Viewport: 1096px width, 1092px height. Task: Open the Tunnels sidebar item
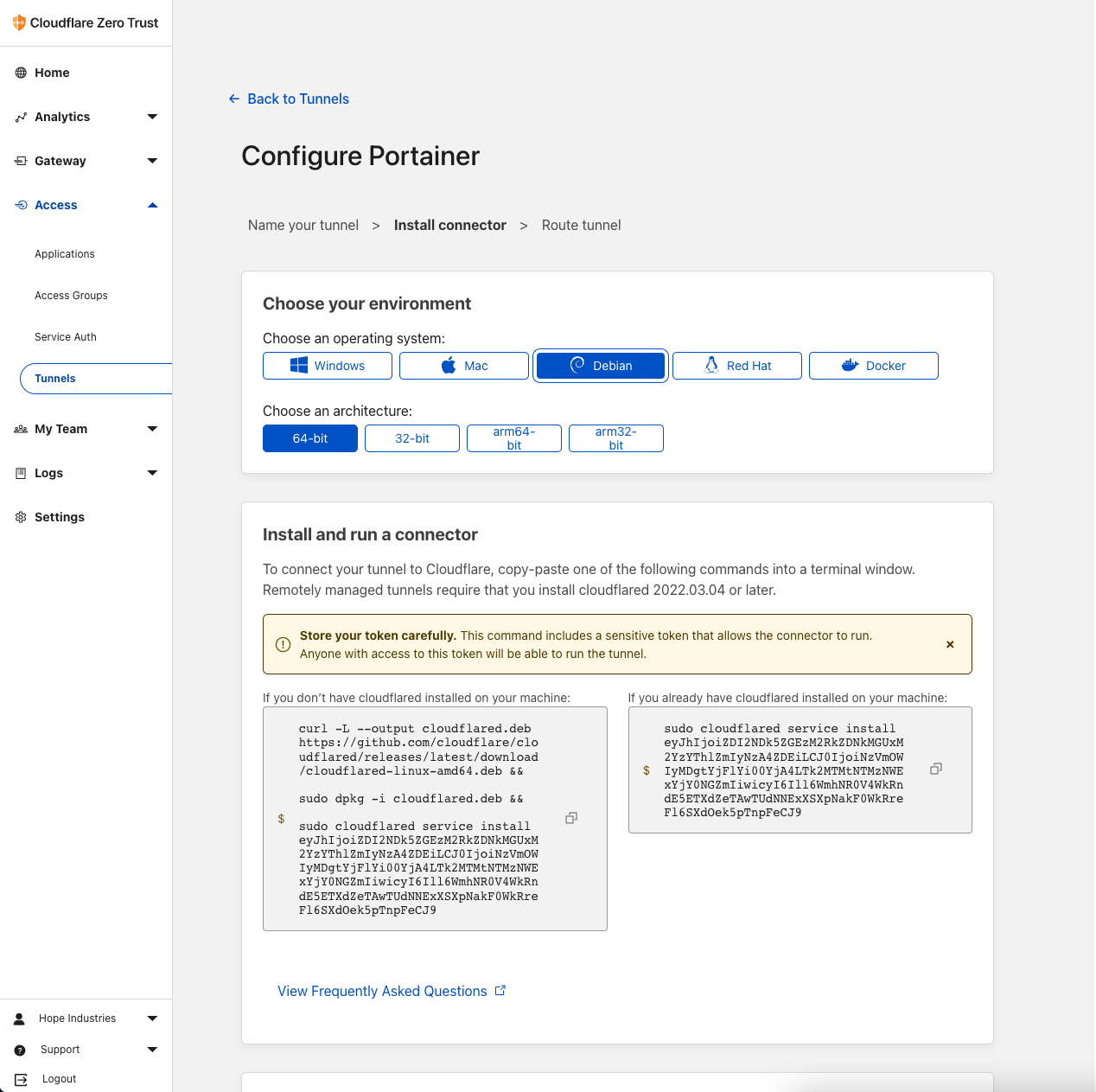(55, 379)
